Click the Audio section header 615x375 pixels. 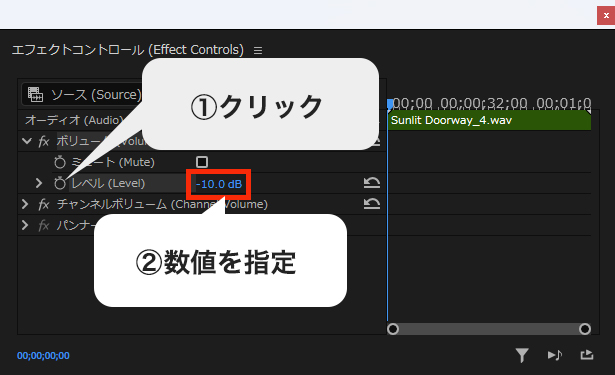point(74,120)
